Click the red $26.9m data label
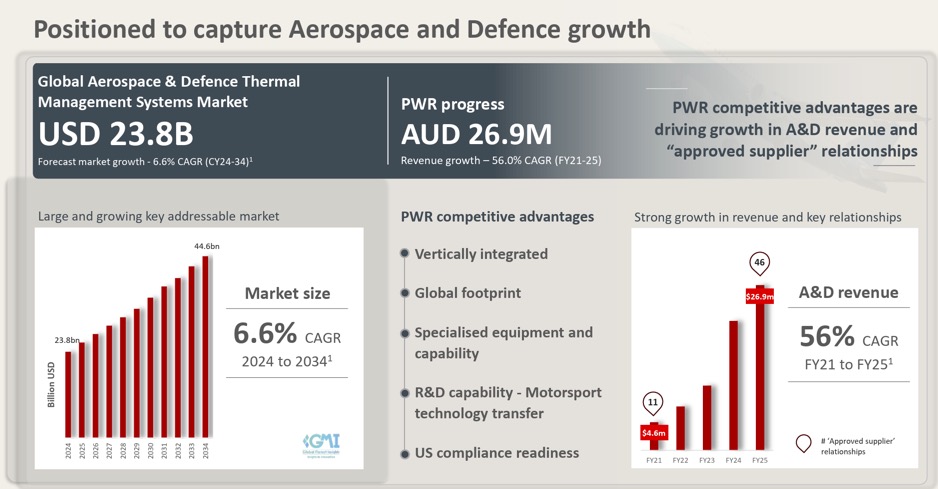938x489 pixels. click(759, 297)
